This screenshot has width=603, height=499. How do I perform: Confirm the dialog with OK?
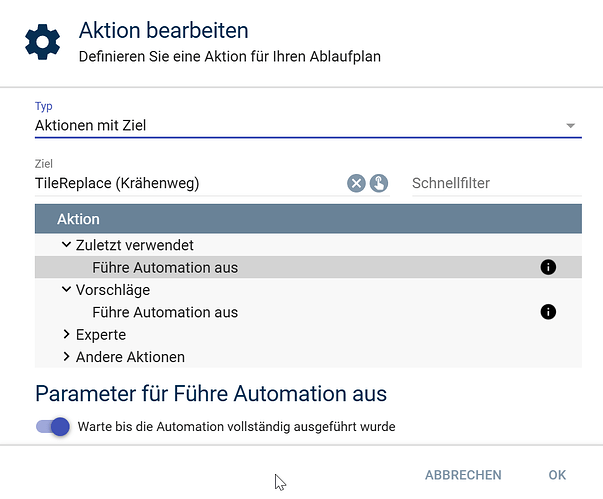(557, 475)
